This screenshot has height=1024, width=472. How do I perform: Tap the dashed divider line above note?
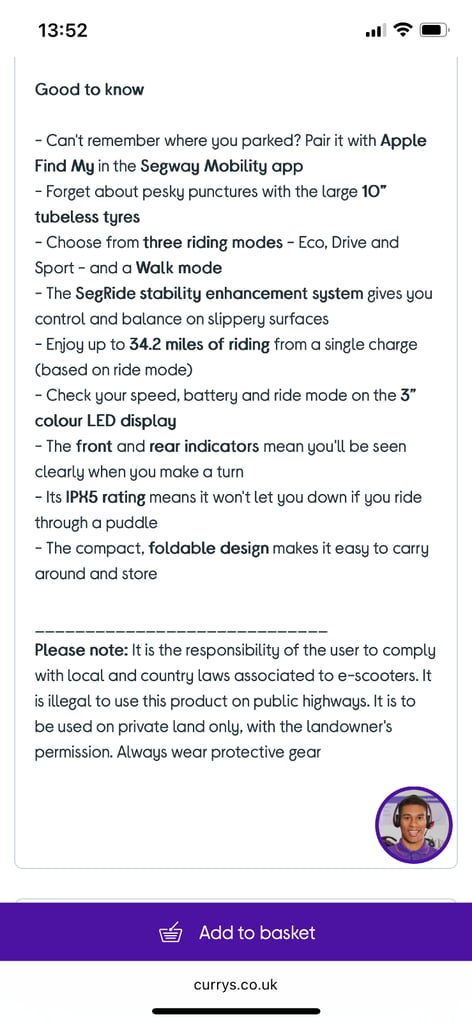click(x=181, y=632)
